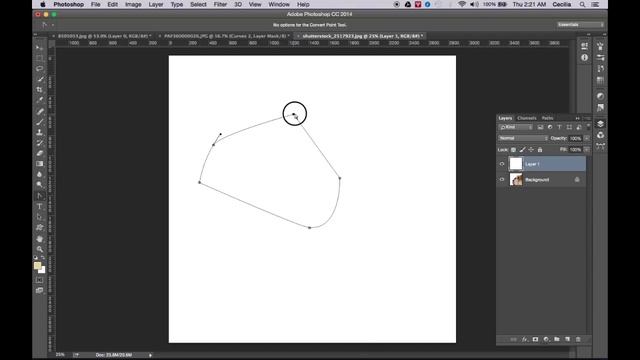Select the Quick Selection tool
This screenshot has width=640, height=360.
tap(40, 79)
